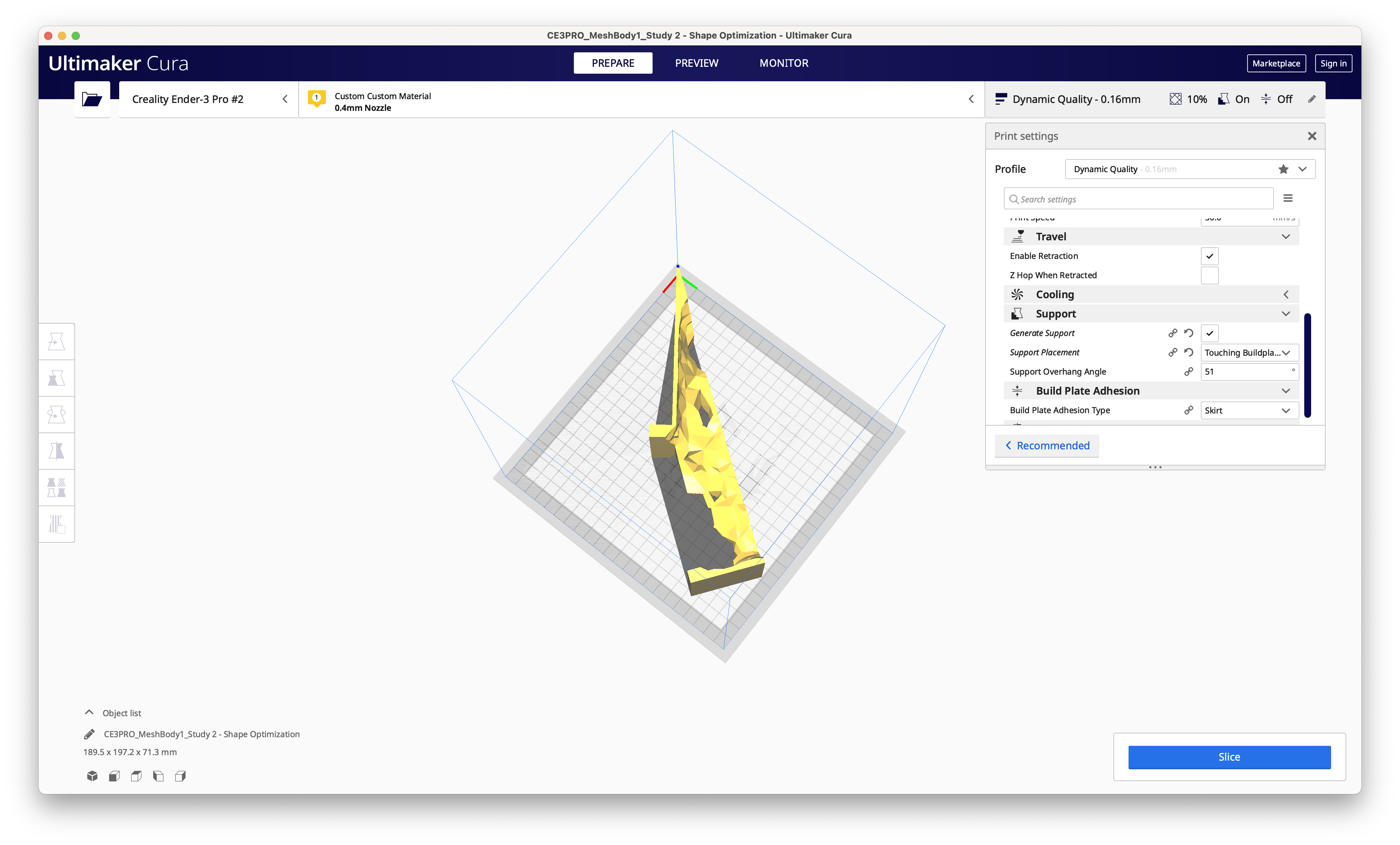Collapse the Support settings section
Screen dimensions: 1400x845
click(1151, 314)
